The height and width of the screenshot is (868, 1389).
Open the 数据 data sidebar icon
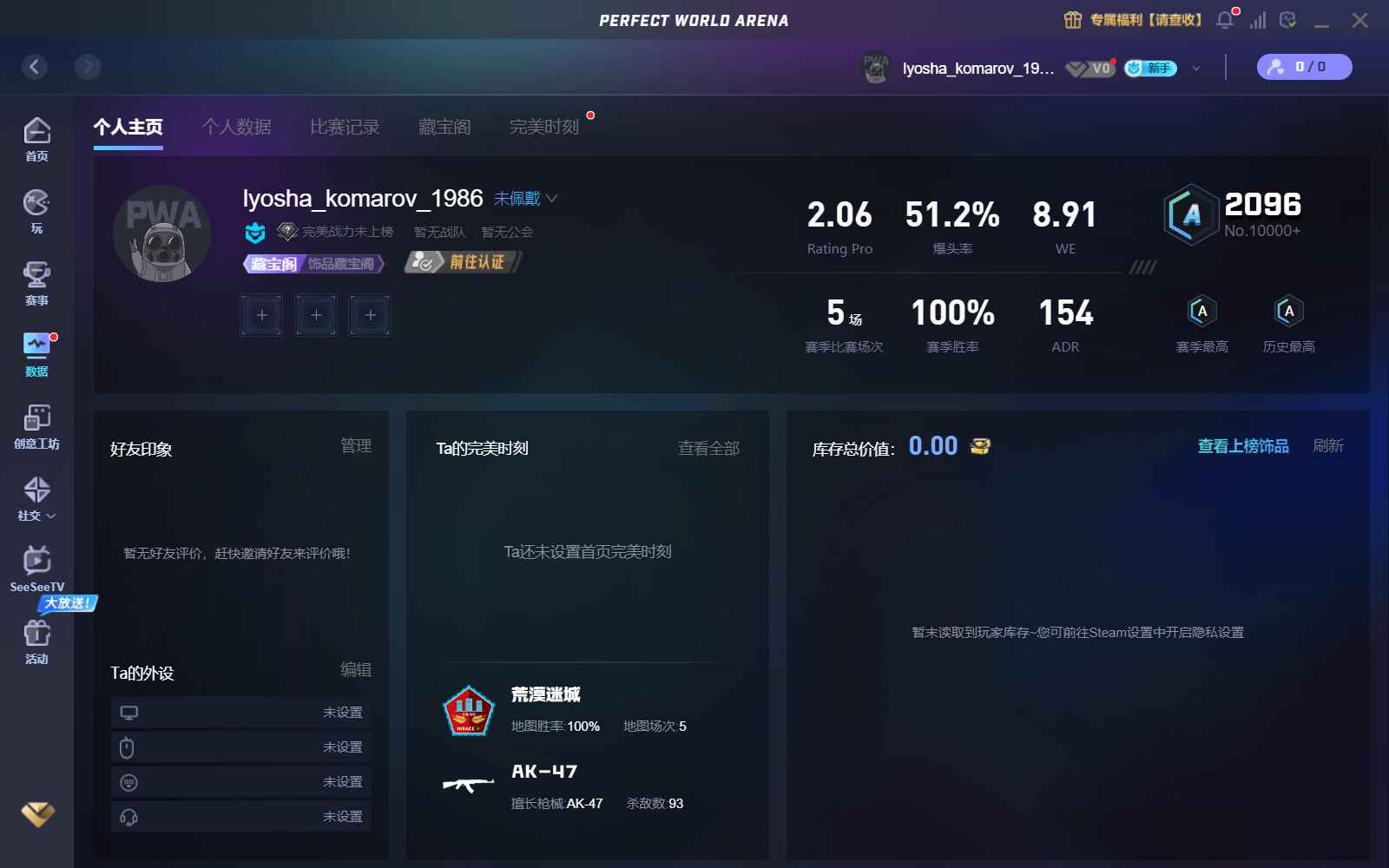coord(36,355)
